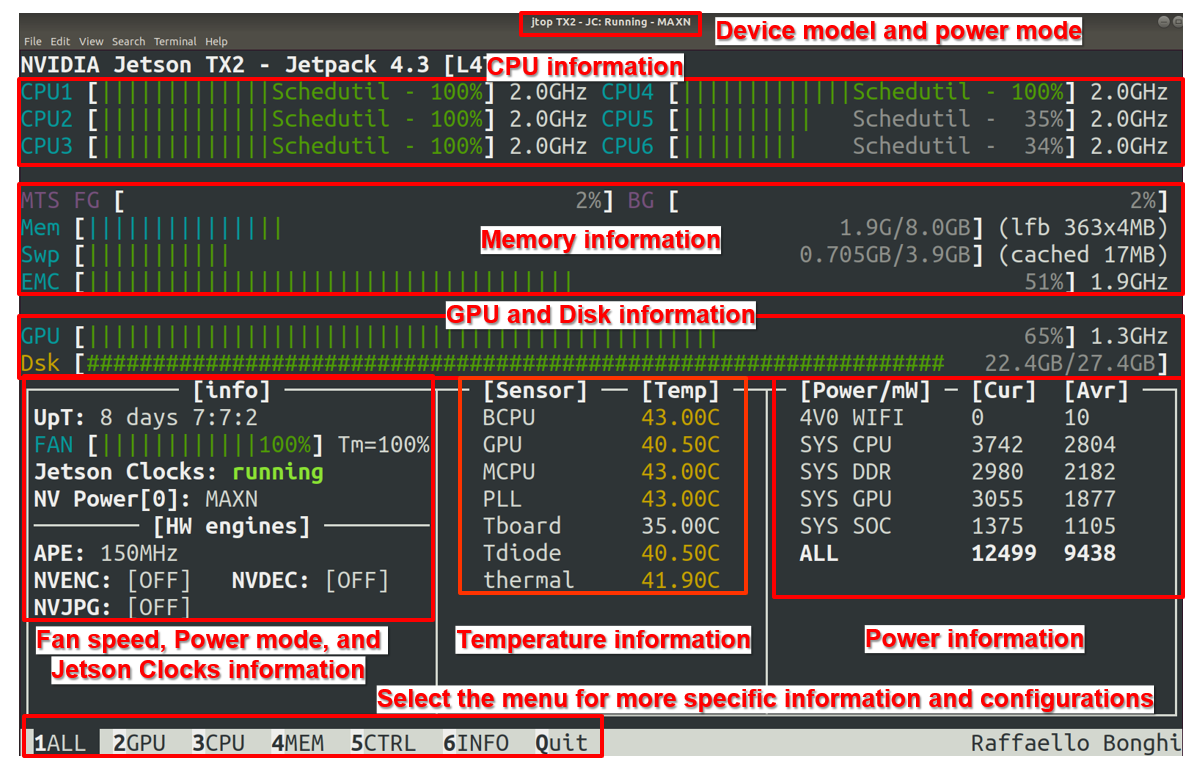Screen dimensions: 1185x758
Task: Click the '[Avr]' column header
Action: pyautogui.click(x=1097, y=391)
